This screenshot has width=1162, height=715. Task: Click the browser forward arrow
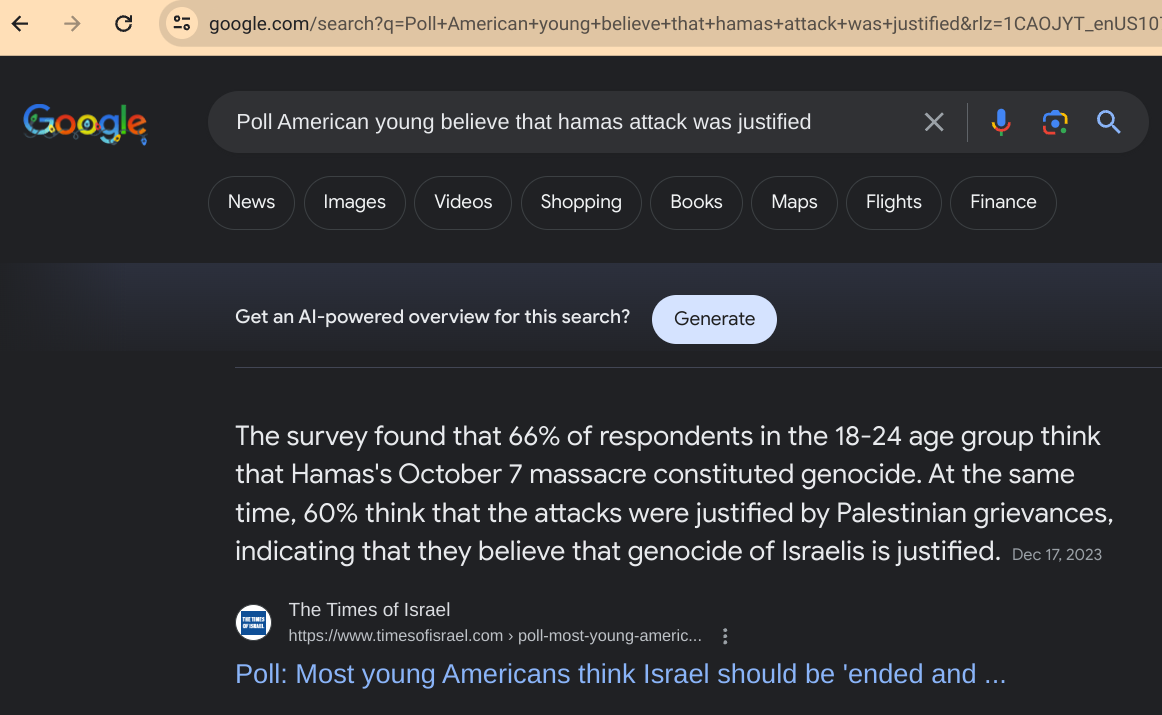pos(72,23)
